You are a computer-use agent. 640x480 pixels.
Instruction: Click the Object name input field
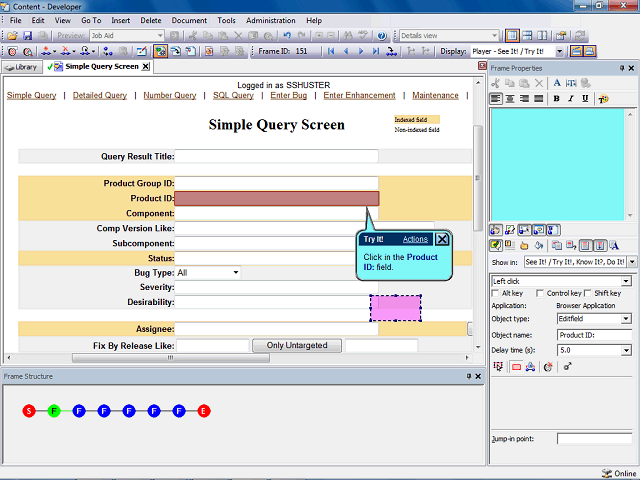pos(594,335)
